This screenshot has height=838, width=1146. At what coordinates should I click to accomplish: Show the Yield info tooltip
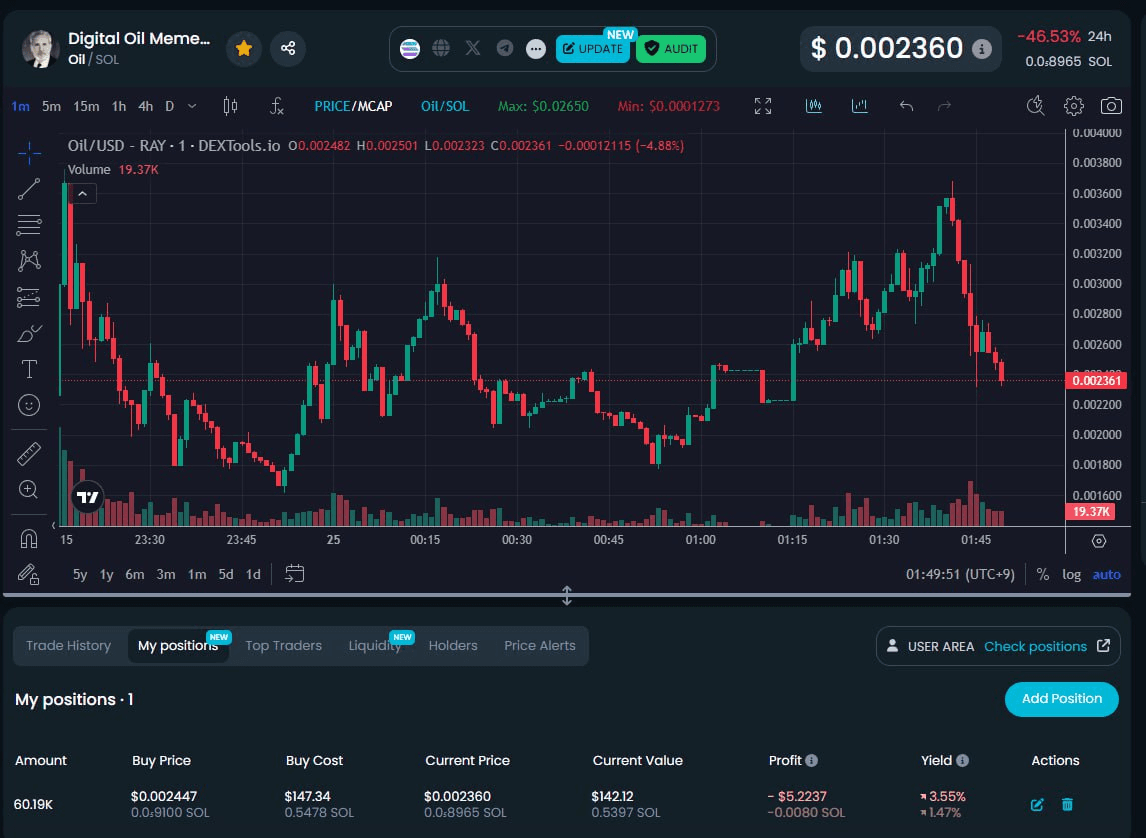tap(963, 761)
